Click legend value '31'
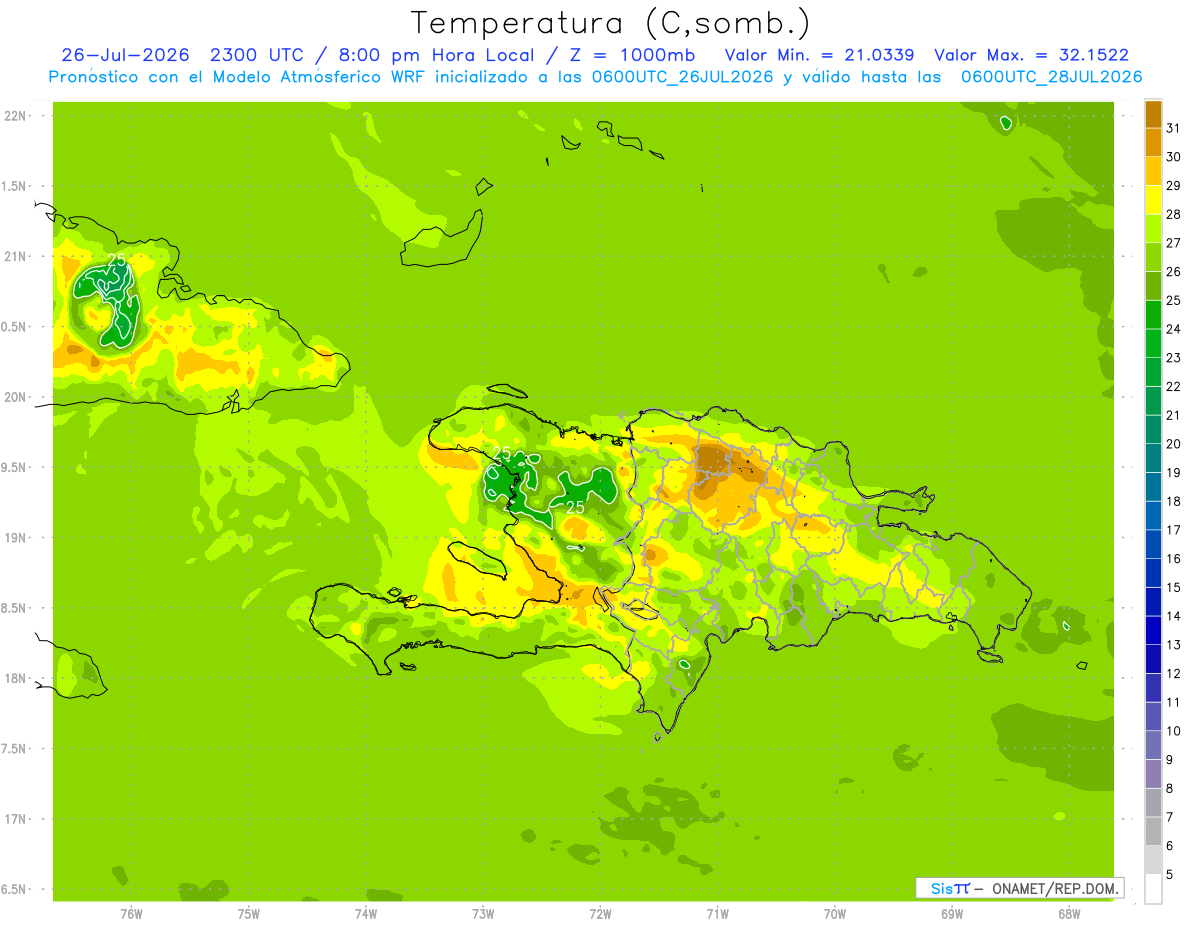The width and height of the screenshot is (1200, 927). click(1174, 128)
